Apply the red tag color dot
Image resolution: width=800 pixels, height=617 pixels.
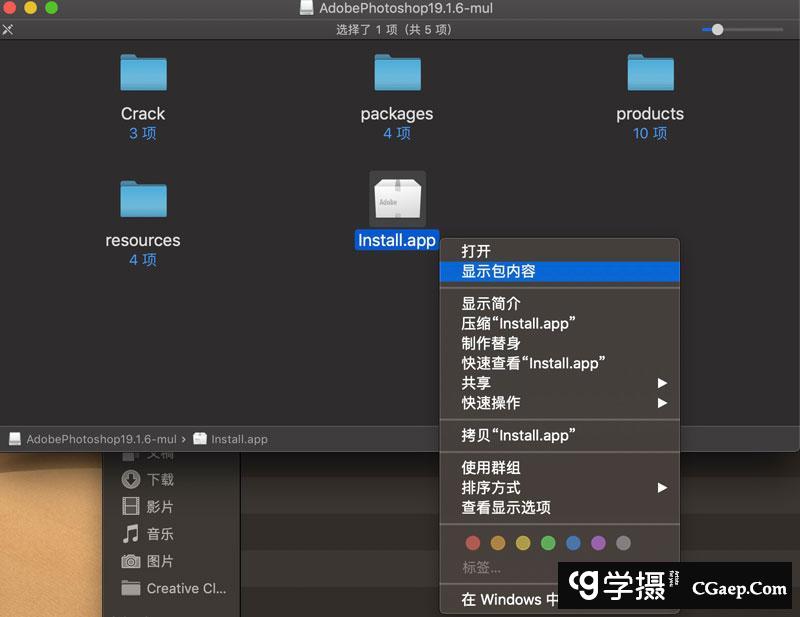[x=474, y=543]
